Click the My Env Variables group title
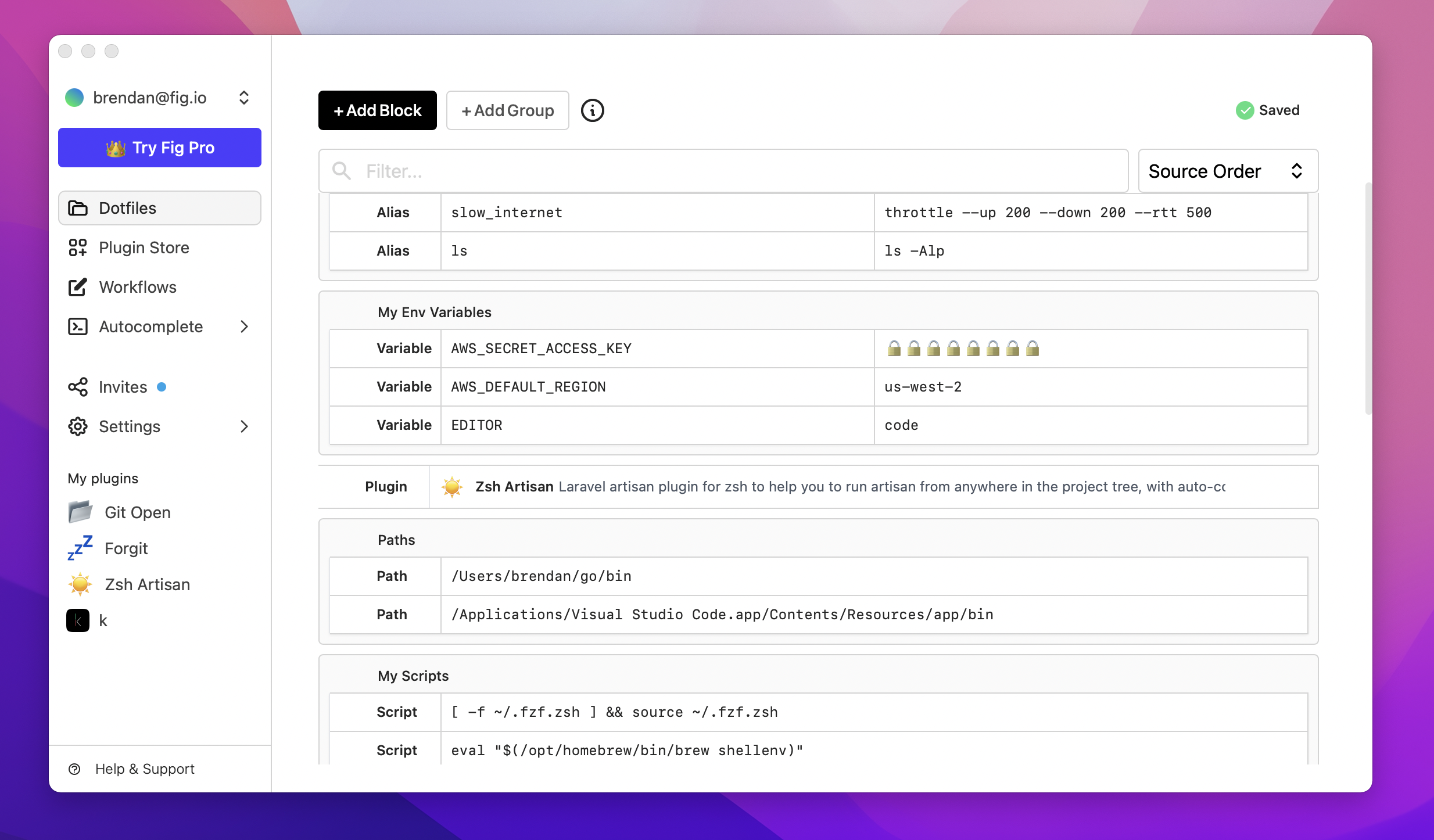 tap(434, 312)
